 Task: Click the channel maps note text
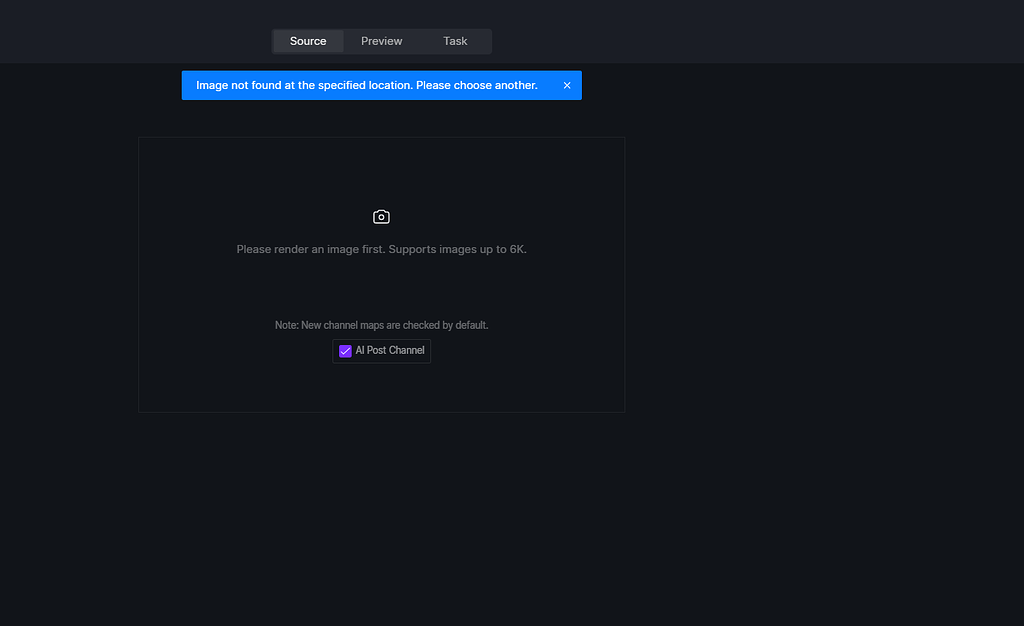381,324
